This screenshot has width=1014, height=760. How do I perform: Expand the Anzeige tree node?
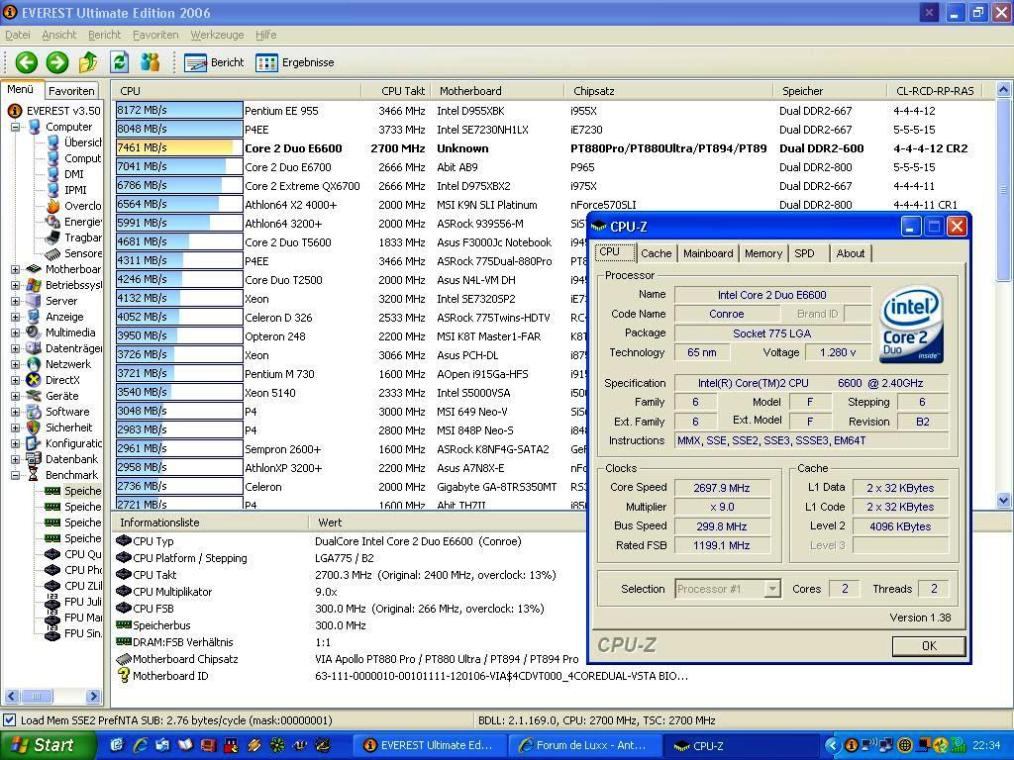pos(15,317)
